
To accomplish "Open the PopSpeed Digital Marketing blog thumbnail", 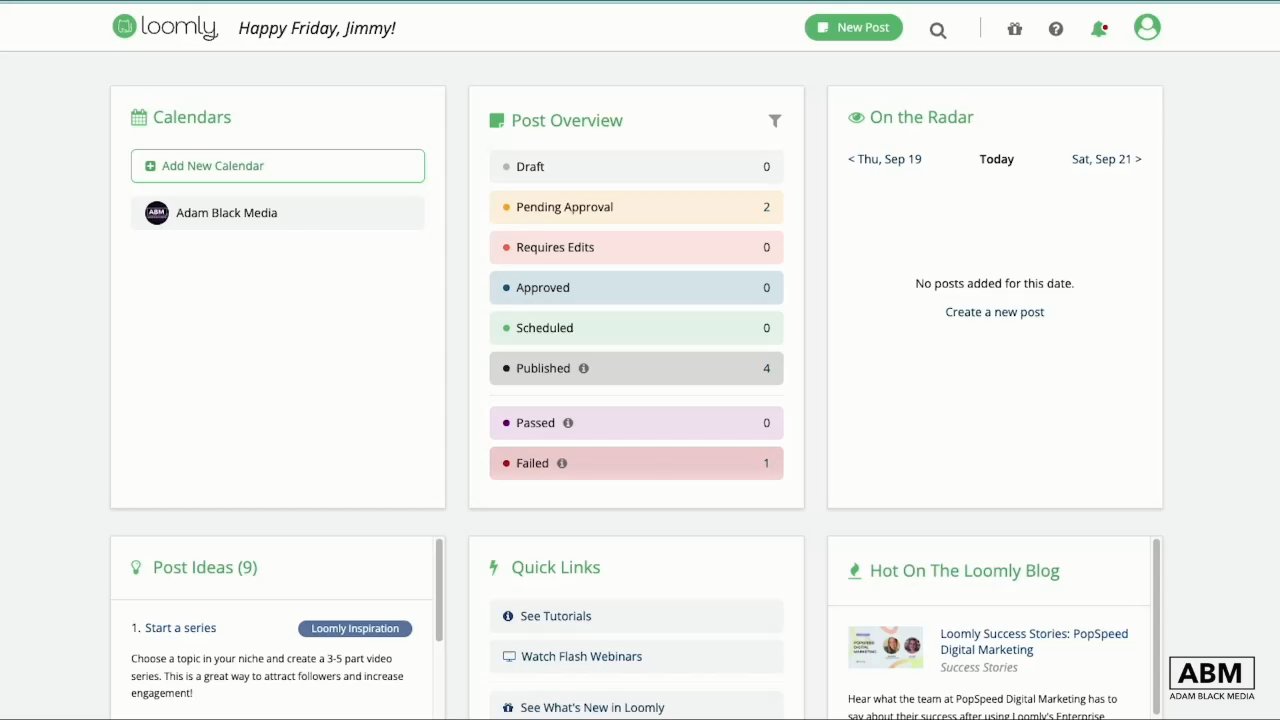I will (885, 648).
